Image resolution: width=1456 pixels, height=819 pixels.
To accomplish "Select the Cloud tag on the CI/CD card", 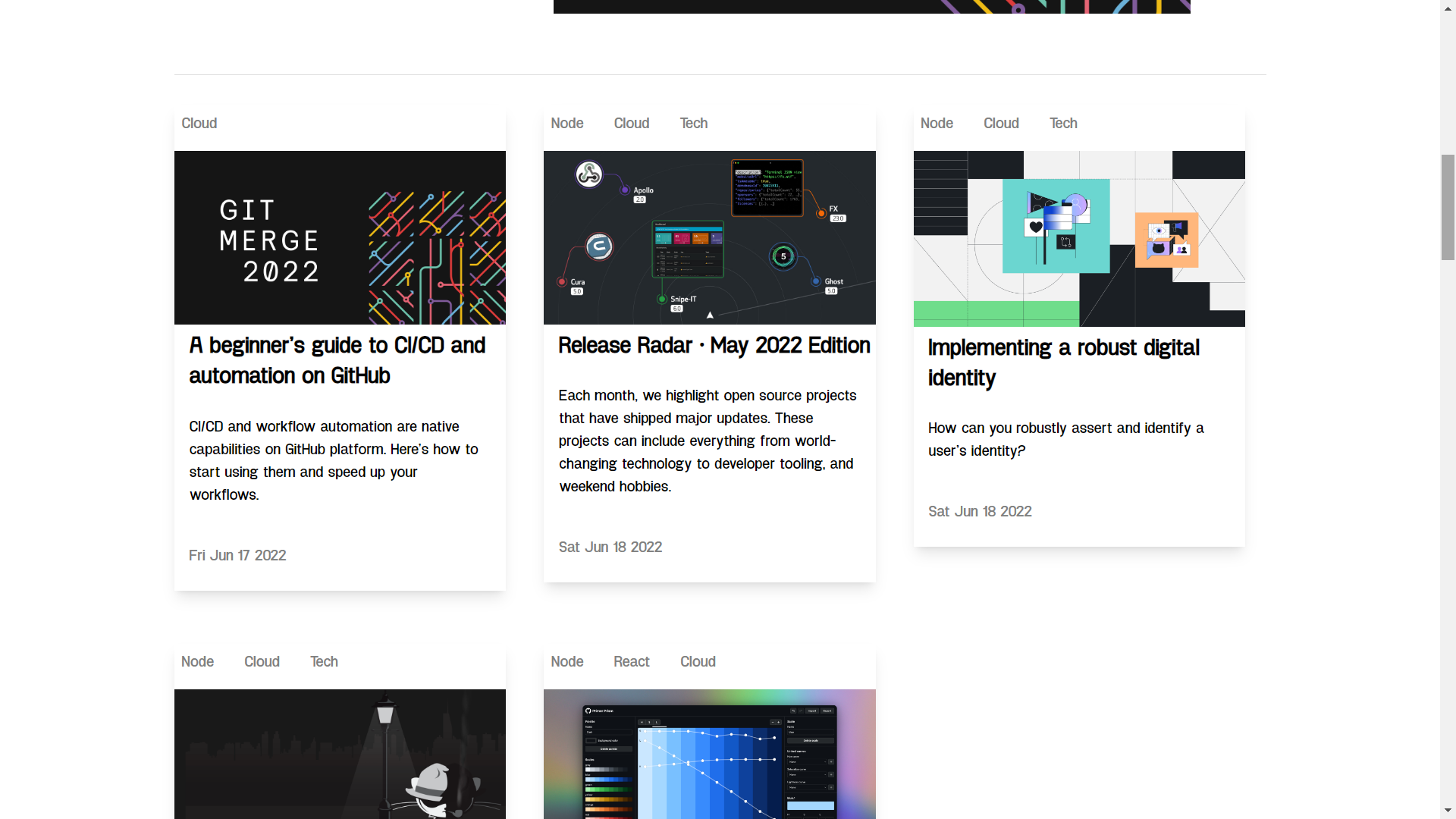I will pos(199,124).
